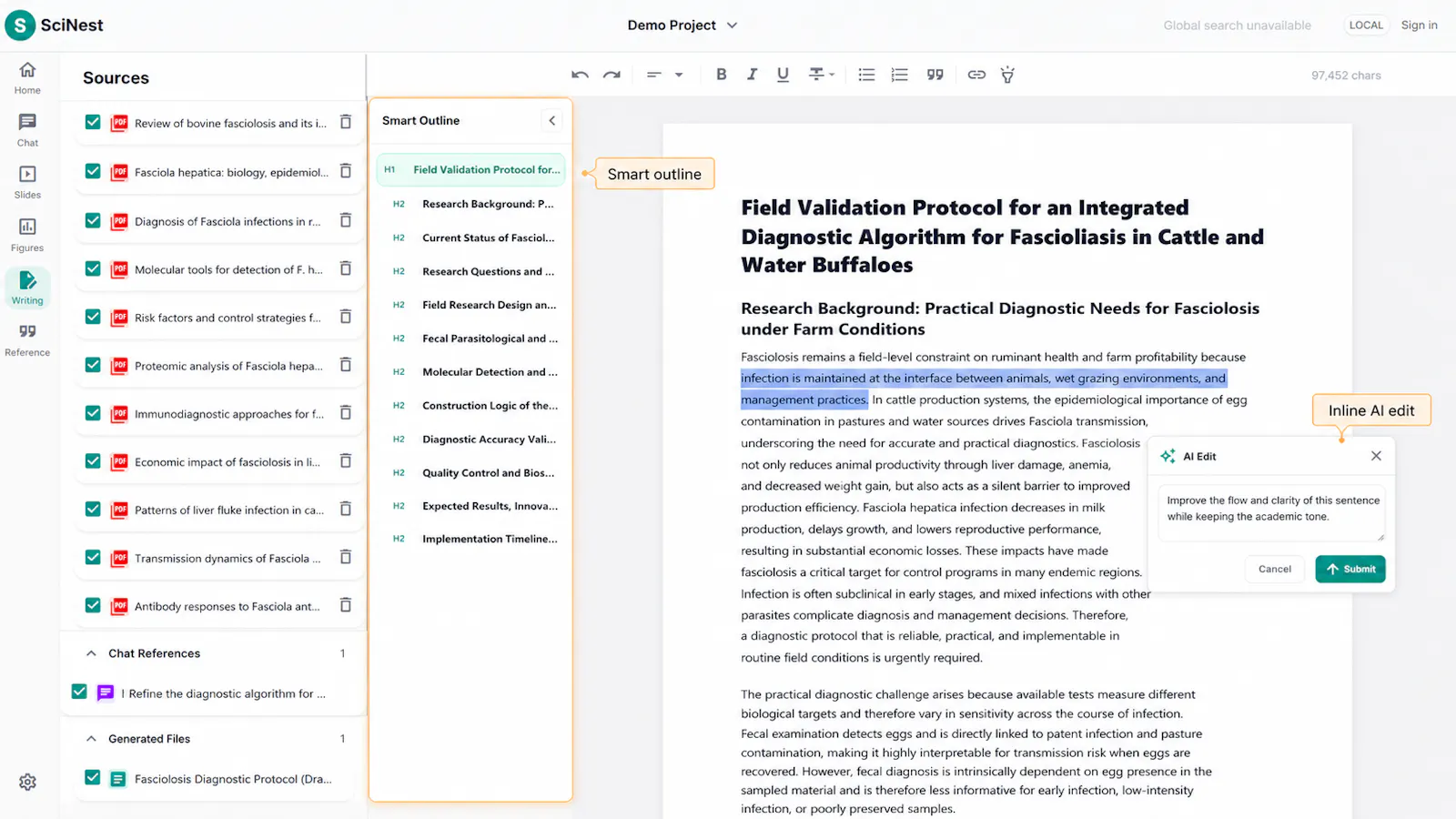Delete the 'Diagnosis of Fasciola infections' source
The width and height of the screenshot is (1456, 819).
(x=346, y=220)
